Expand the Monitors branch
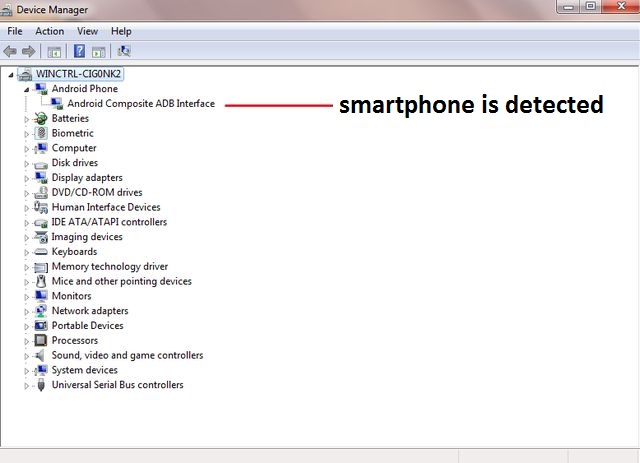 click(27, 297)
